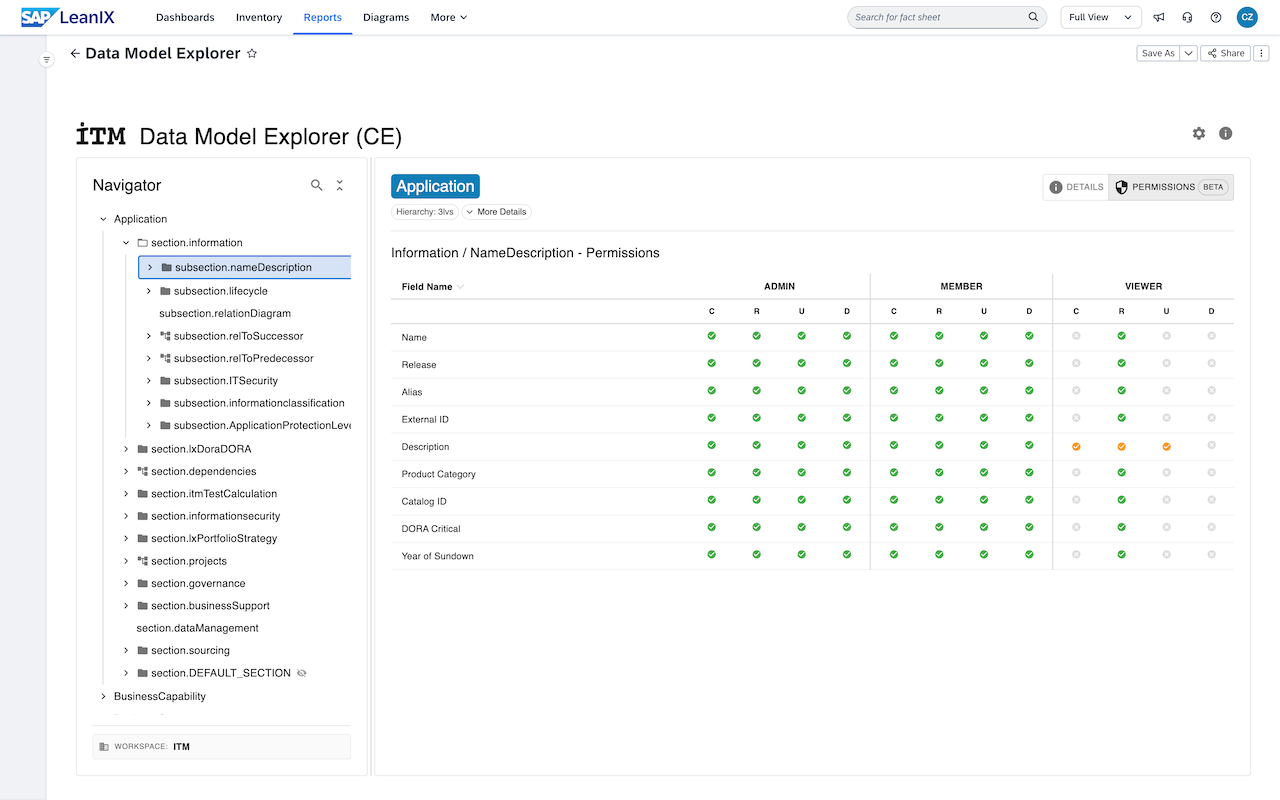The height and width of the screenshot is (800, 1280).
Task: Open the three-dot more options button
Action: coord(1262,53)
